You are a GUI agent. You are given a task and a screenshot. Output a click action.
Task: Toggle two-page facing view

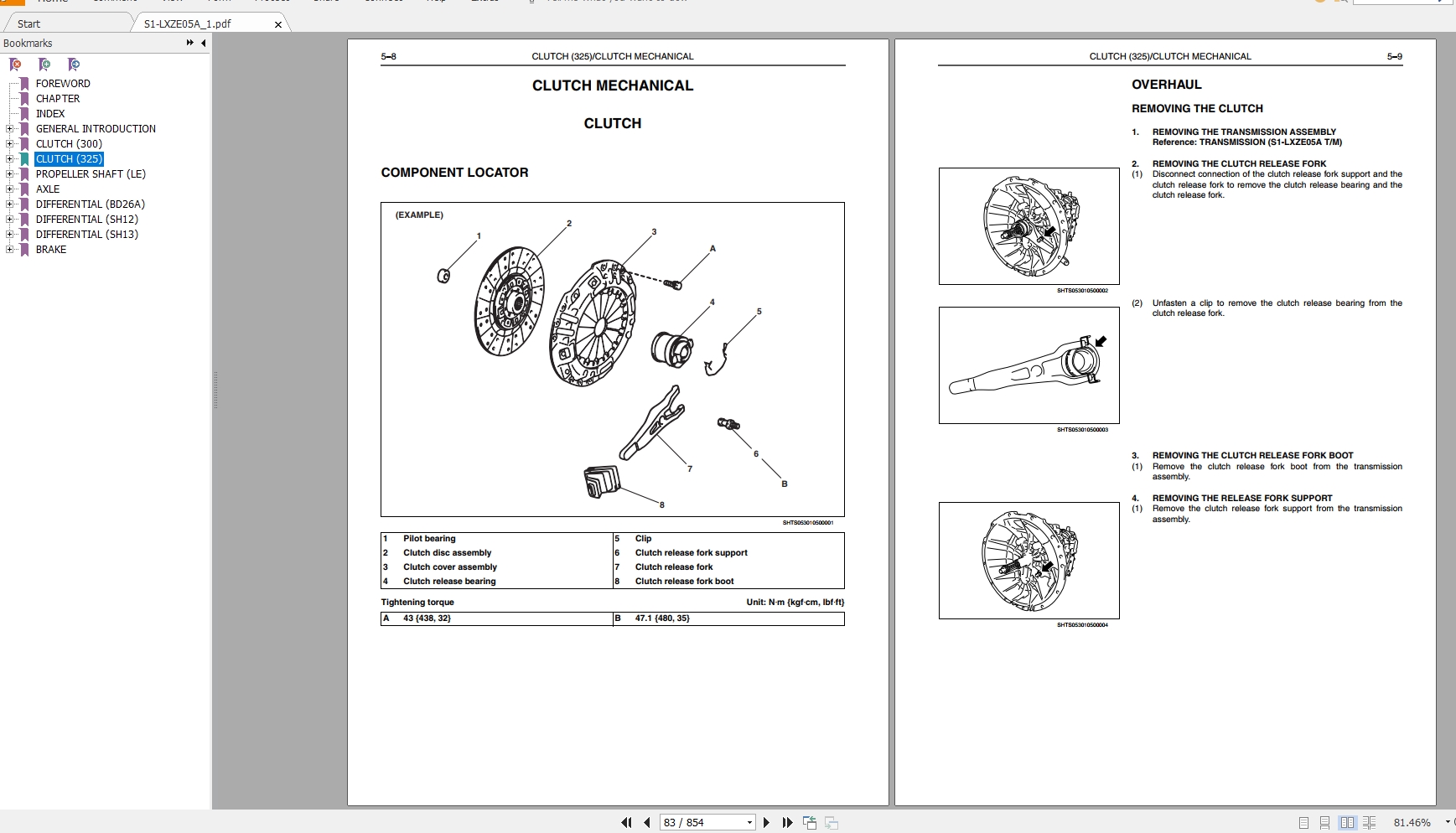coord(1347,823)
